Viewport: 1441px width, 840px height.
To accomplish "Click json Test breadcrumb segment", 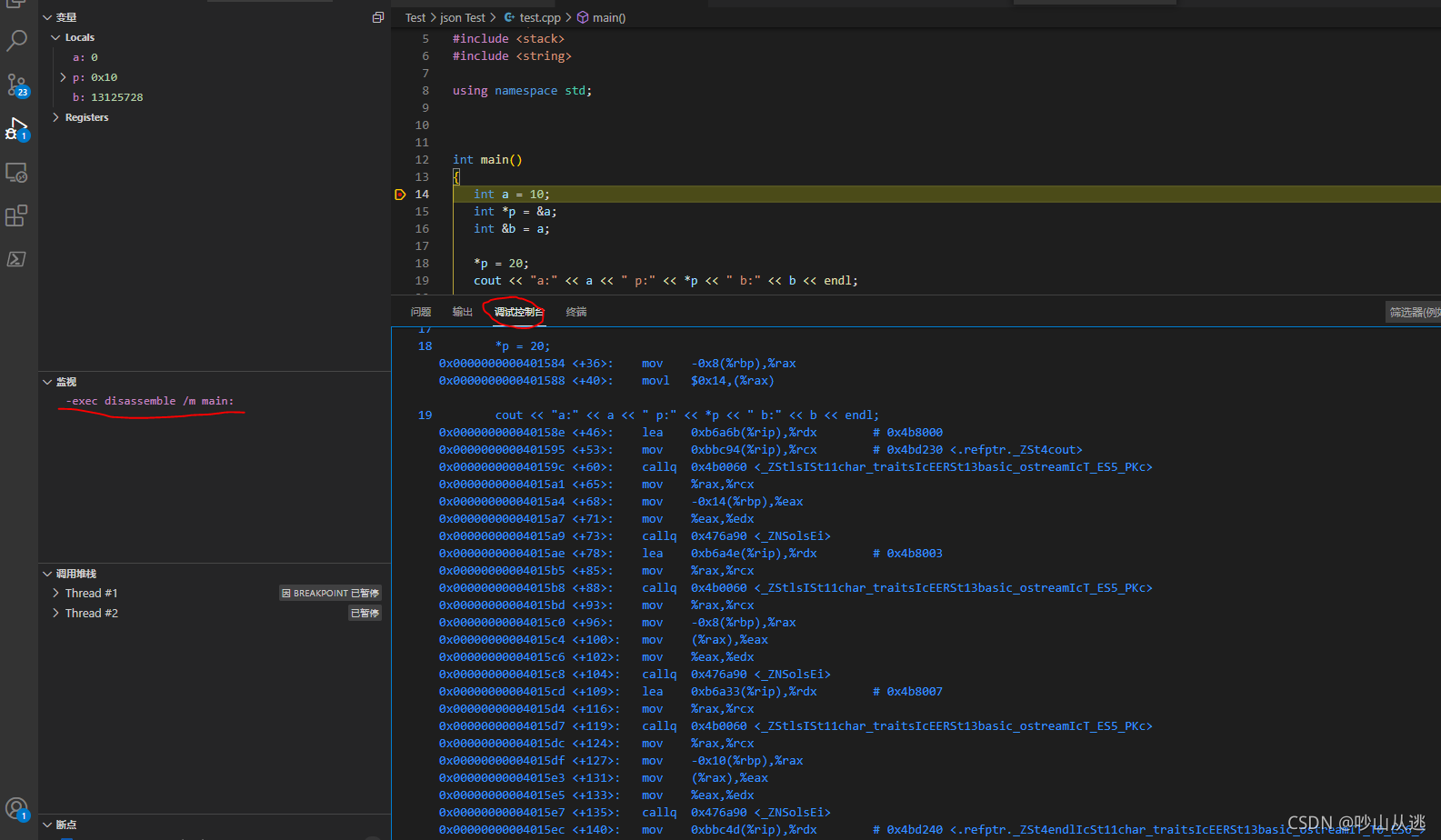I will [x=463, y=17].
